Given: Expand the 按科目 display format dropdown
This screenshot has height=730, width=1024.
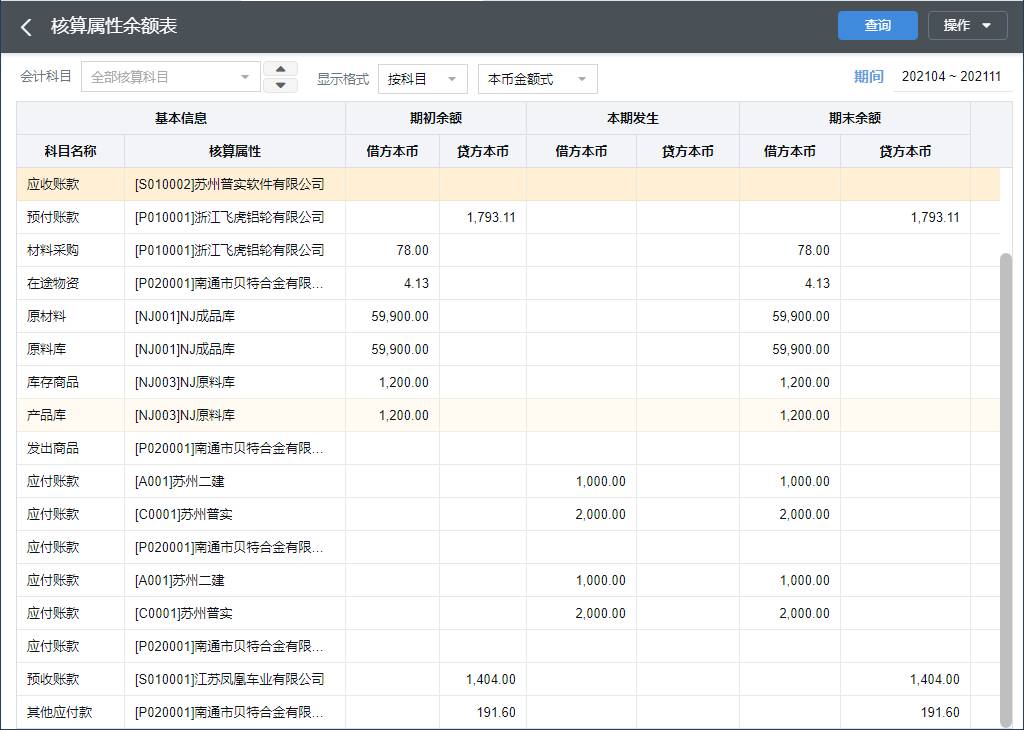Looking at the screenshot, I should (423, 79).
